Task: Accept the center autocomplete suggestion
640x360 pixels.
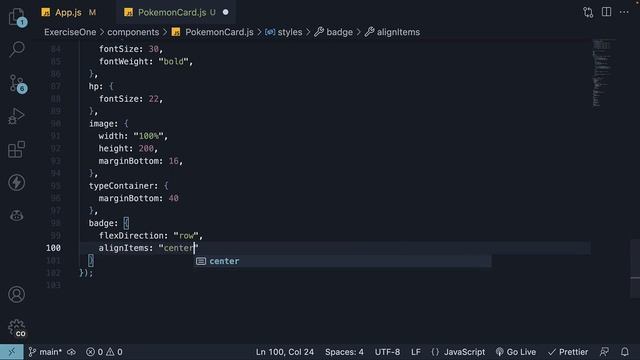Action: click(343, 261)
